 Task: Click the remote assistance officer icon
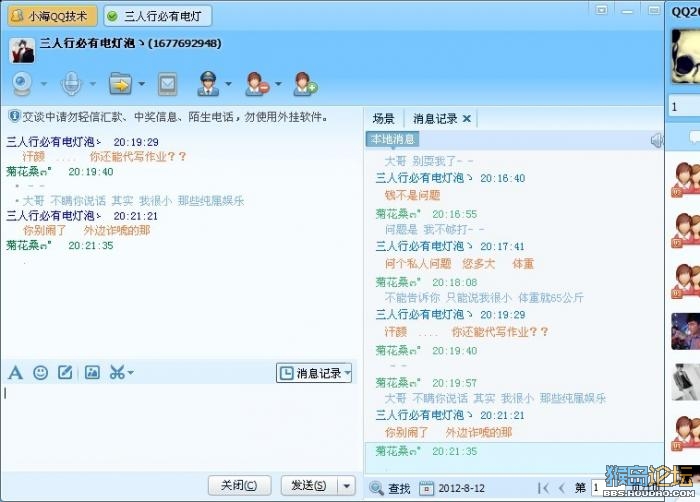(208, 84)
